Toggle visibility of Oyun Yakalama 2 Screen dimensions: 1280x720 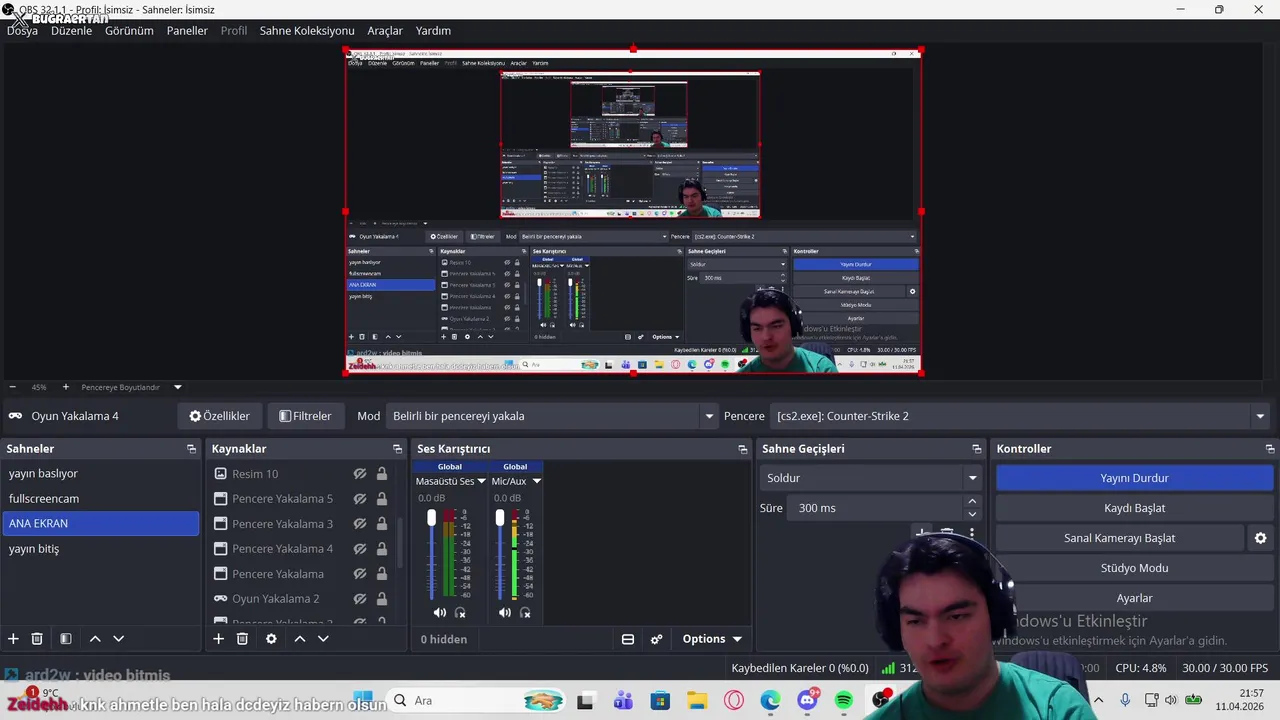click(360, 599)
